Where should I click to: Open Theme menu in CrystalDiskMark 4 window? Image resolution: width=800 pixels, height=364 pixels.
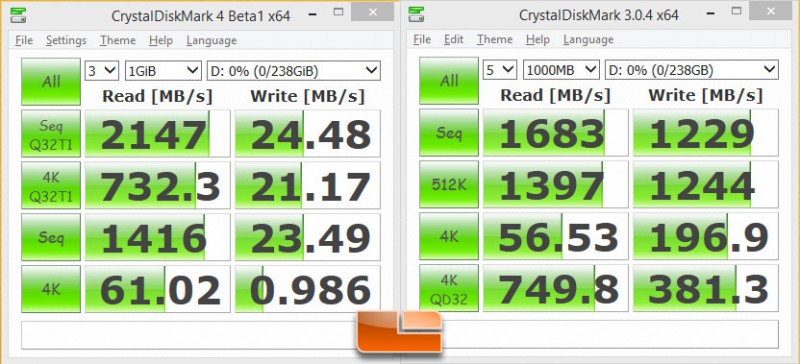tap(118, 40)
